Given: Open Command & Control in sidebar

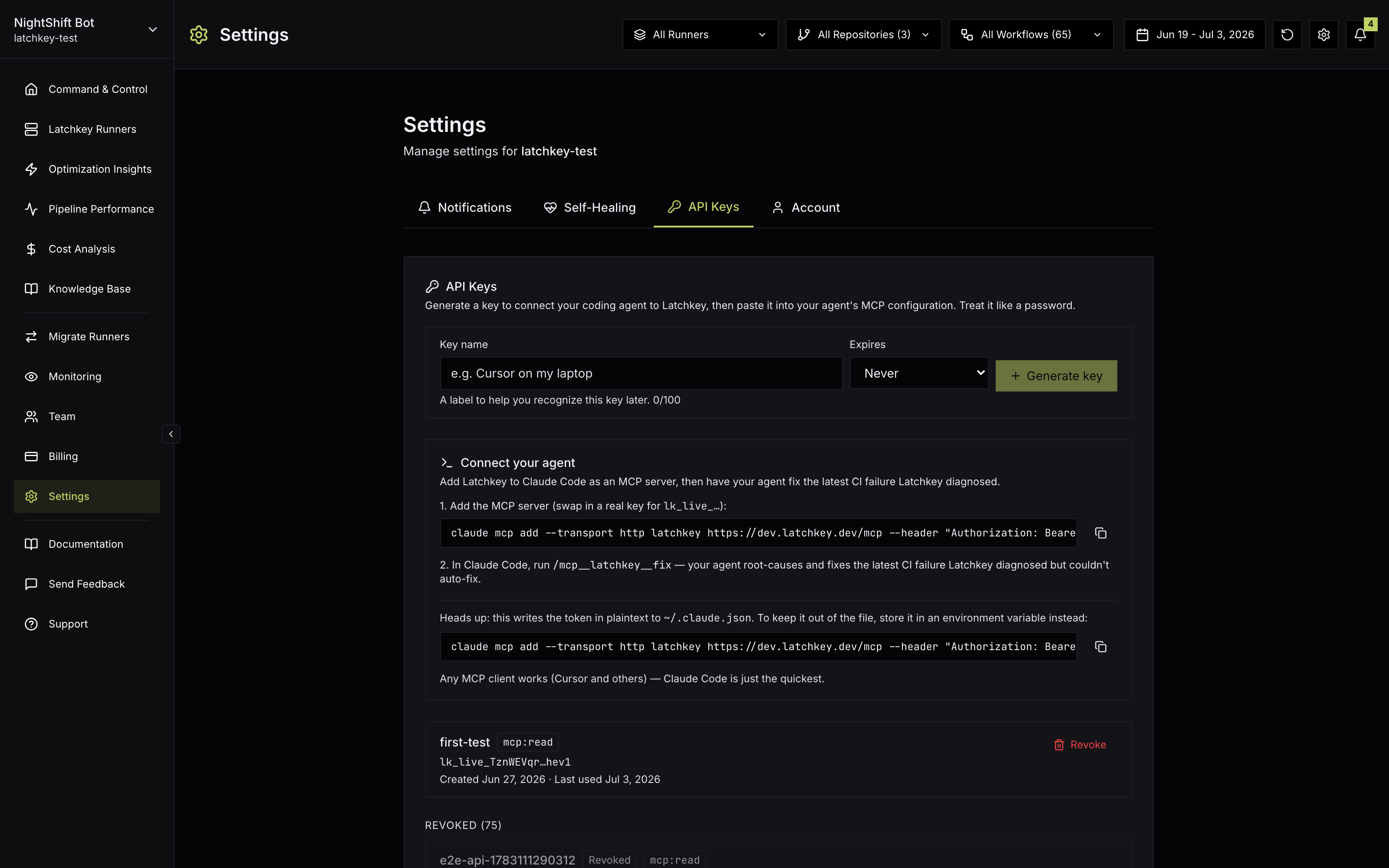Looking at the screenshot, I should [87, 89].
